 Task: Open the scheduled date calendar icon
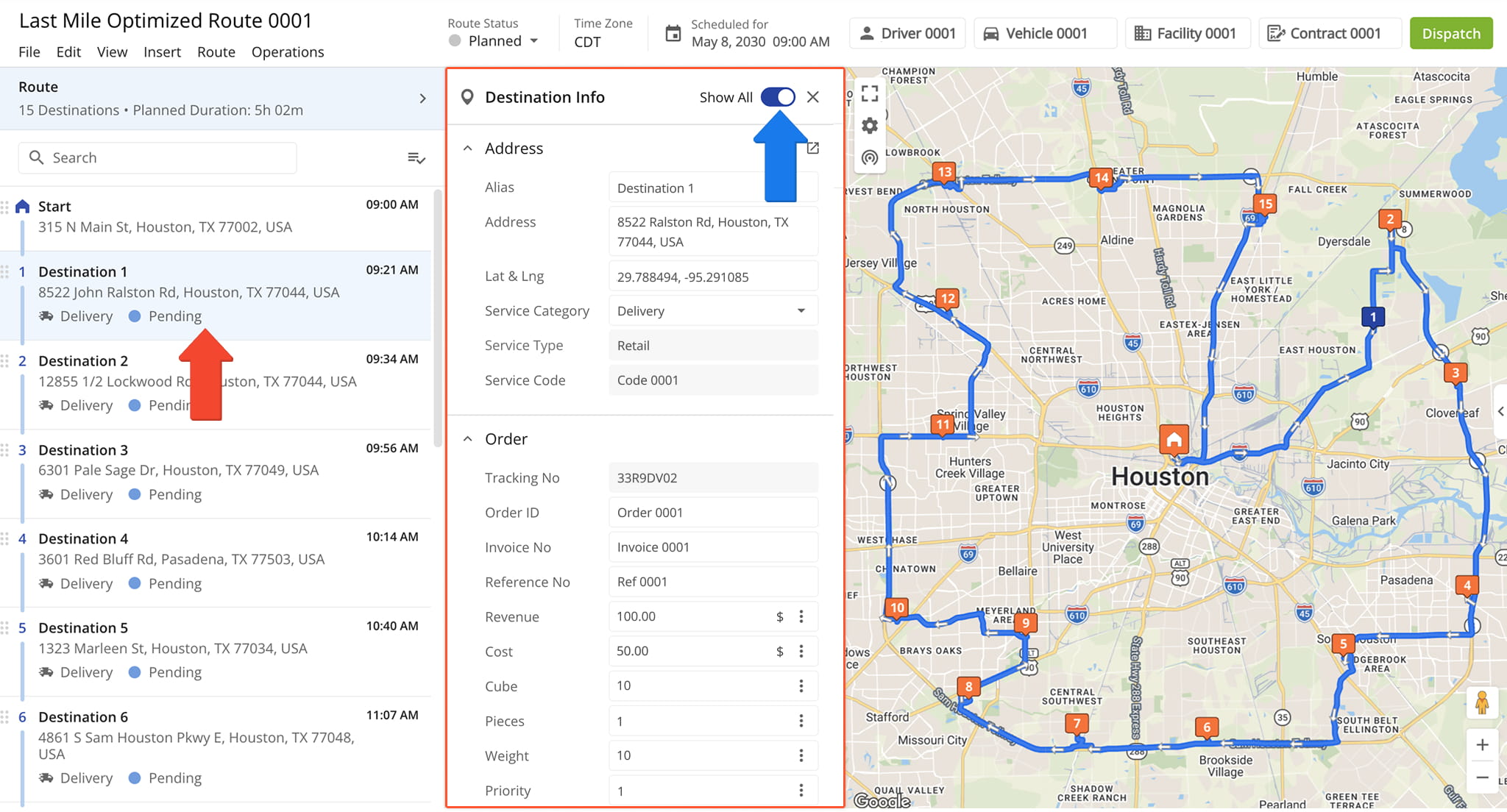click(673, 34)
